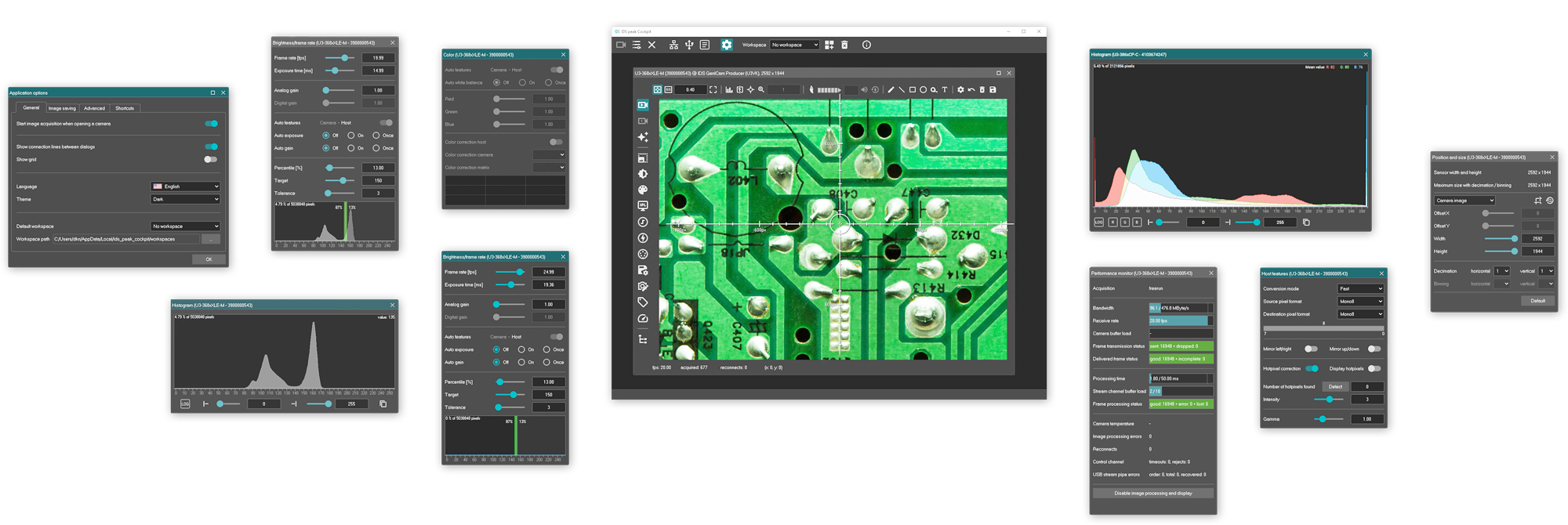Toggle the crosshair icon in camera view toolbar
The image size is (1568, 525).
(x=750, y=89)
